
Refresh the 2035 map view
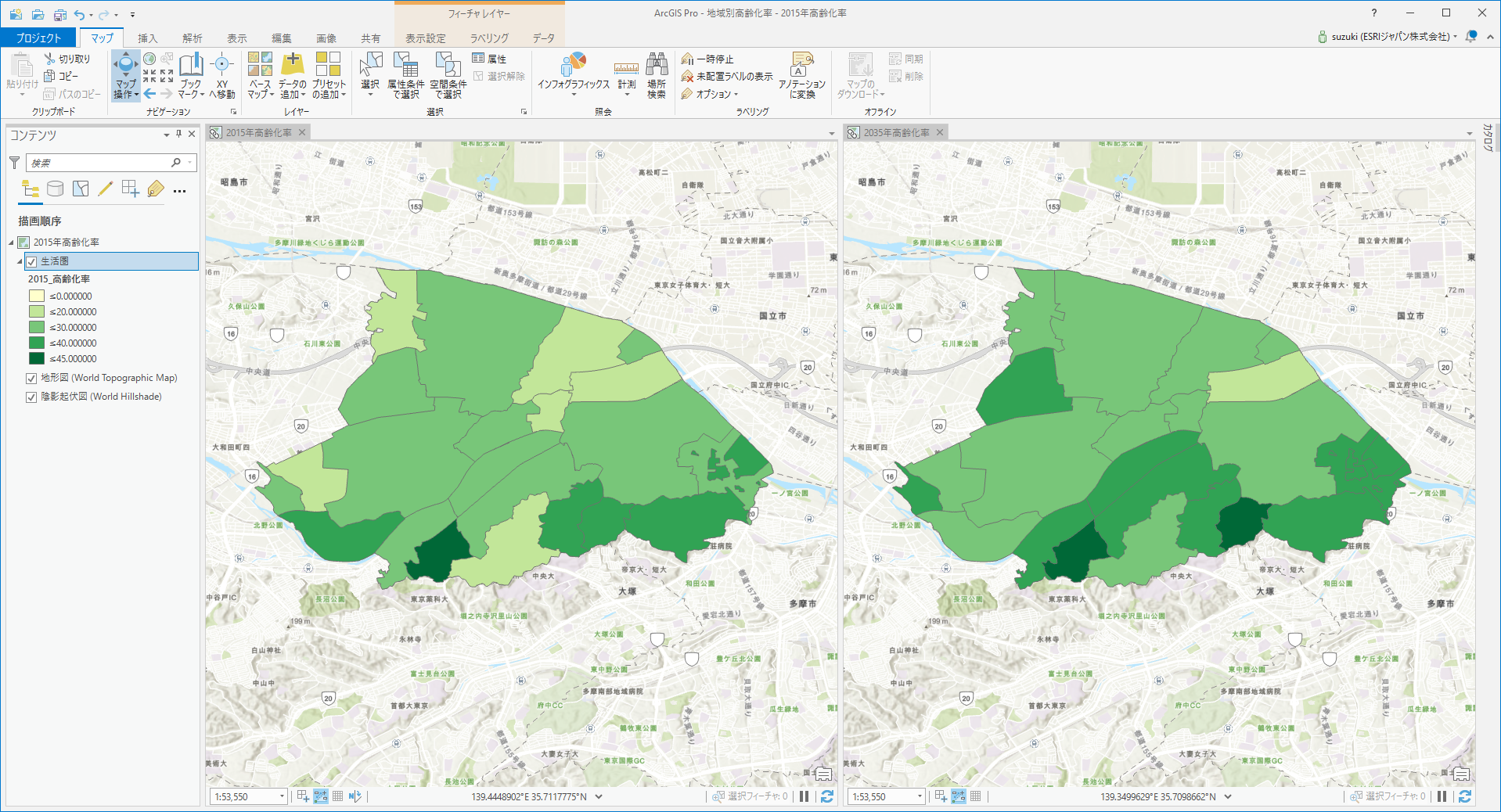1465,796
